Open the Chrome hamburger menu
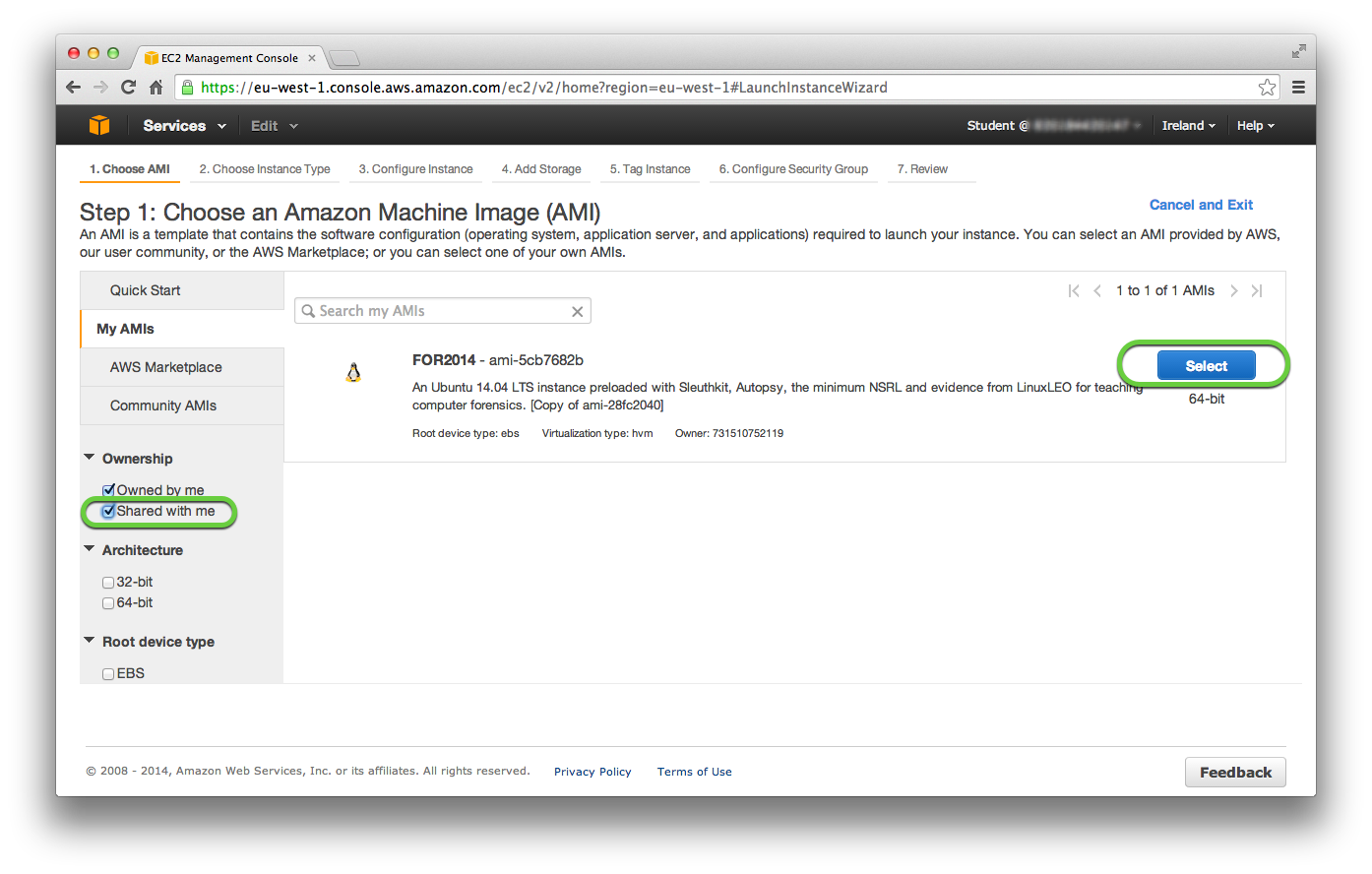Viewport: 1372px width, 874px height. 1298,87
